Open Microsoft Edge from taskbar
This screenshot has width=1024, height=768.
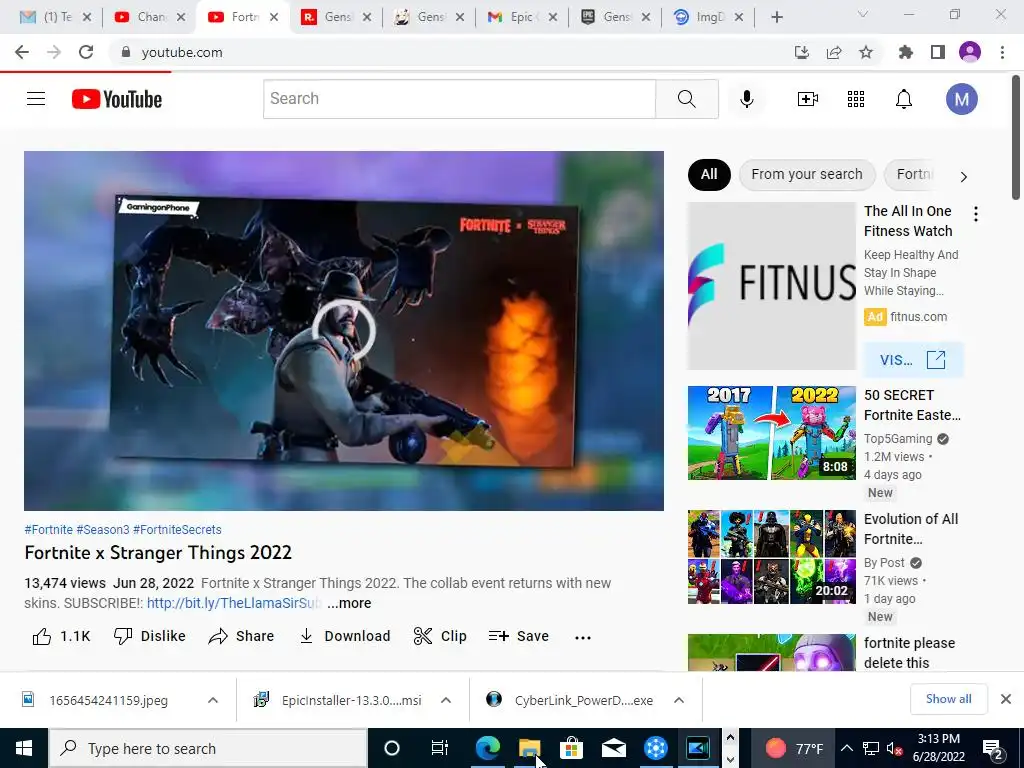pyautogui.click(x=487, y=748)
